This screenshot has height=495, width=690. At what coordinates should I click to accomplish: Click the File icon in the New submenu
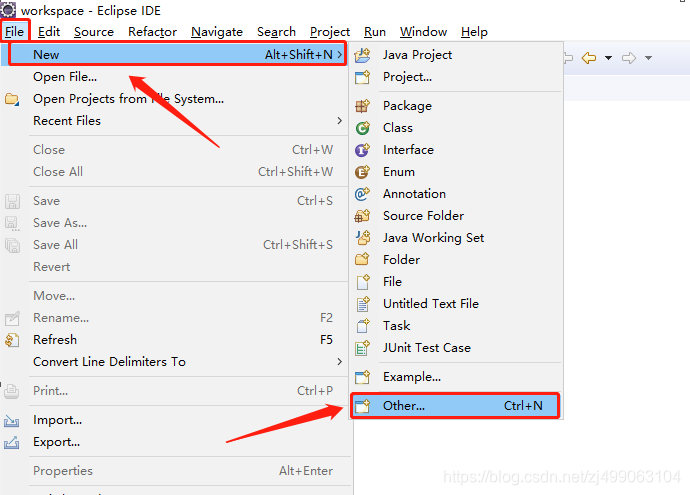[363, 282]
